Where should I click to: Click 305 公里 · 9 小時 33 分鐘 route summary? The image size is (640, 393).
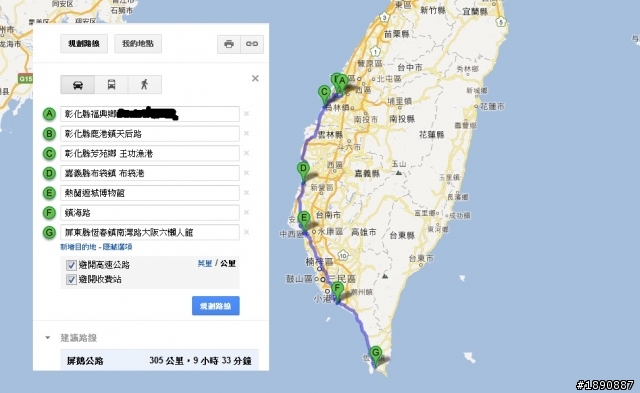tap(200, 360)
